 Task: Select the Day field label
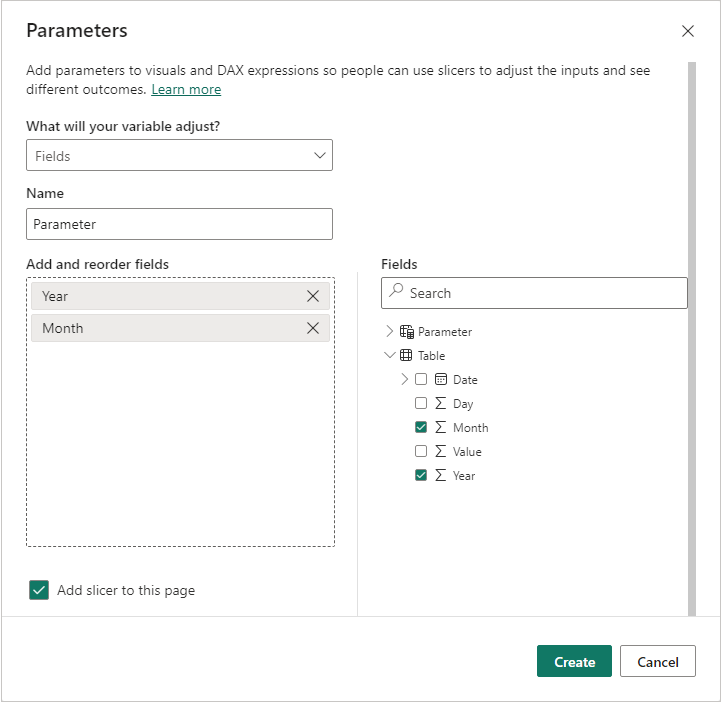(x=465, y=406)
